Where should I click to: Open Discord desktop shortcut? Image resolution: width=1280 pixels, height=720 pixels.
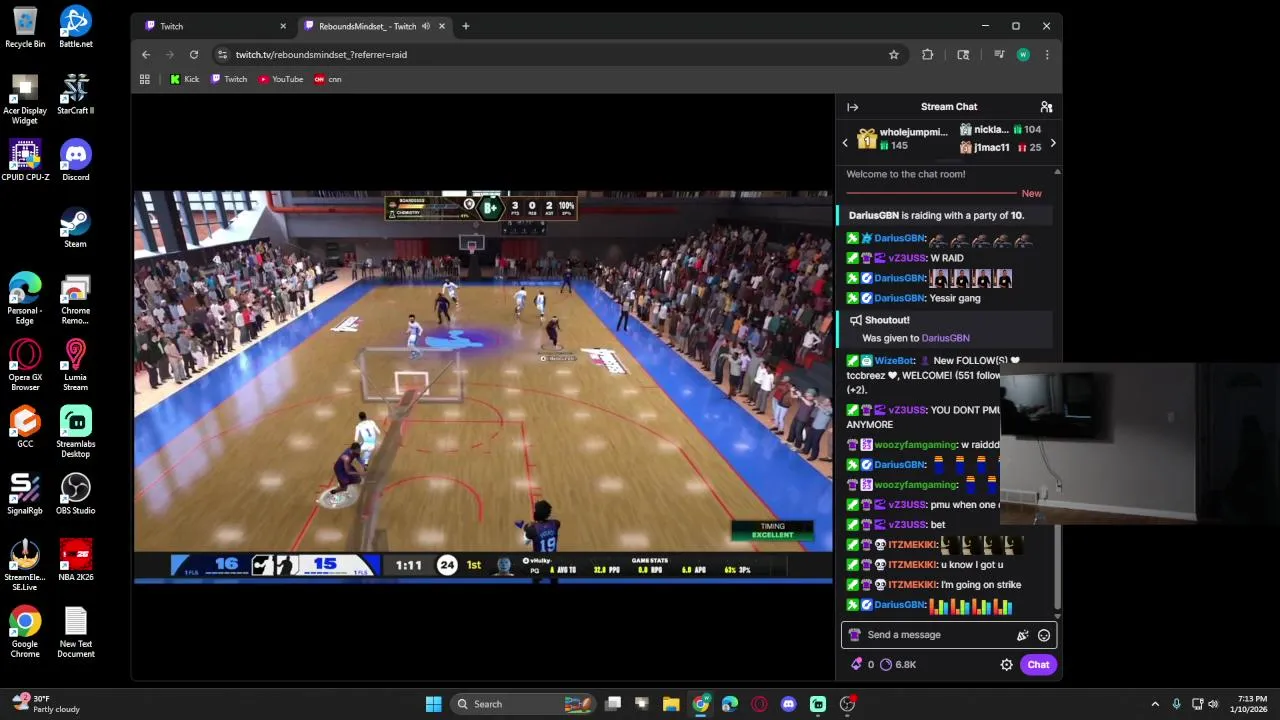(75, 160)
